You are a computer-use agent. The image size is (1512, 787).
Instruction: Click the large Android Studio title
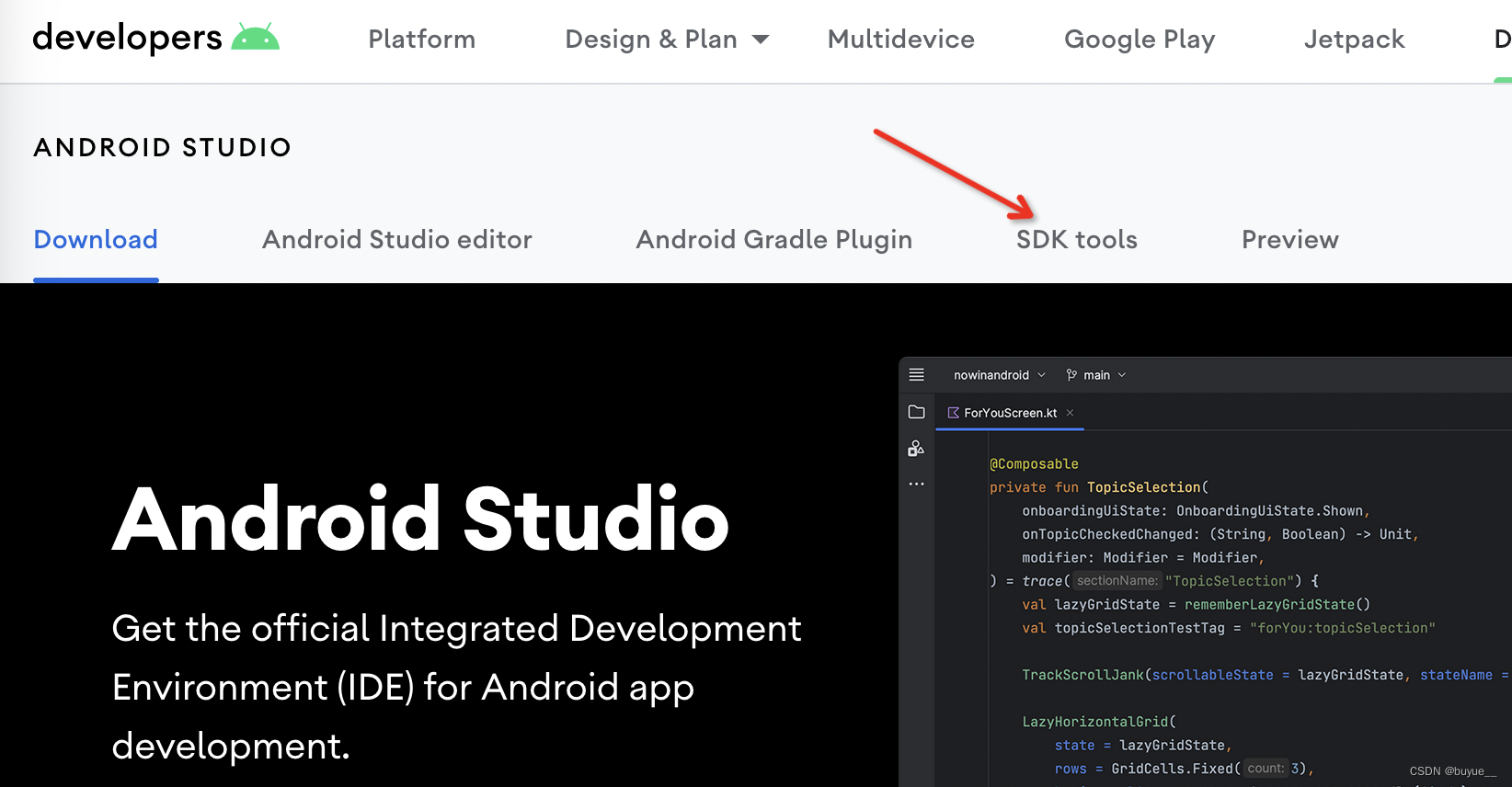pyautogui.click(x=421, y=519)
